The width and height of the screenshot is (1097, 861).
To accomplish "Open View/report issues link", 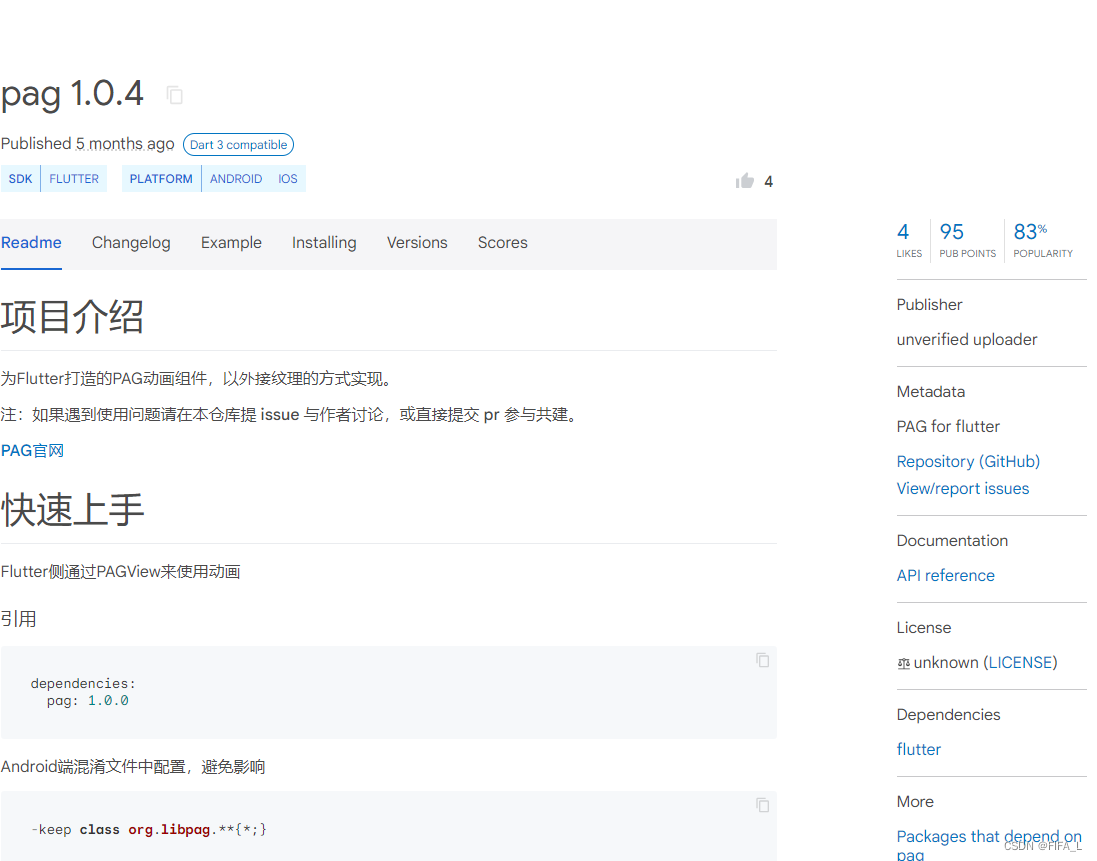I will click(963, 489).
